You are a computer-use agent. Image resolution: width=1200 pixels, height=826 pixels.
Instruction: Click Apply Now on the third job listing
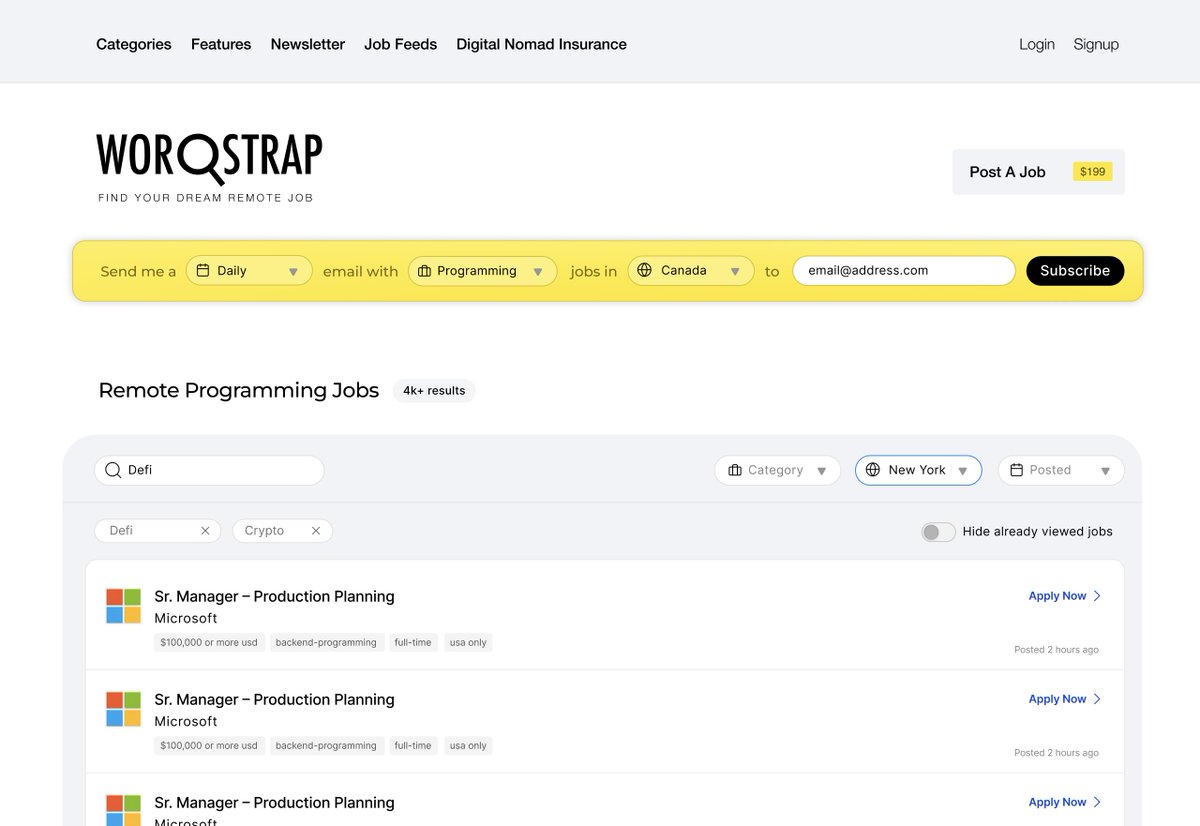pyautogui.click(x=1057, y=802)
